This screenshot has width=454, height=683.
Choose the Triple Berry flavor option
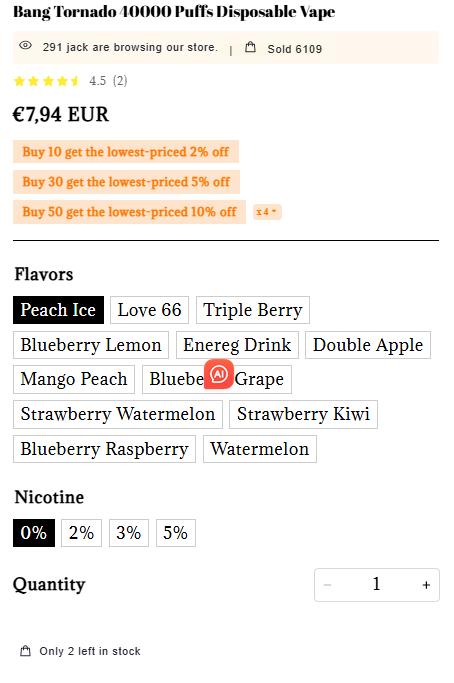tap(253, 310)
